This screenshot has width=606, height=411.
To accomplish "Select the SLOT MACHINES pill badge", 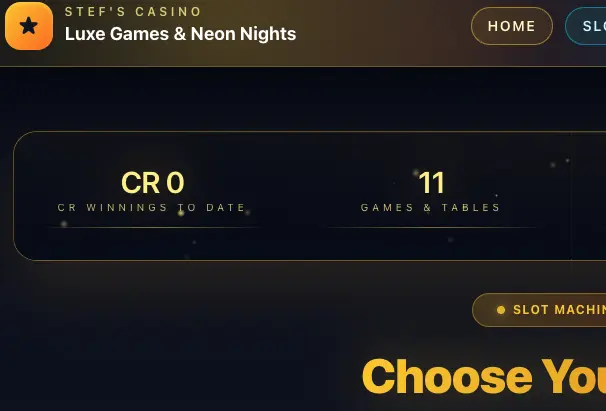I will coord(545,310).
